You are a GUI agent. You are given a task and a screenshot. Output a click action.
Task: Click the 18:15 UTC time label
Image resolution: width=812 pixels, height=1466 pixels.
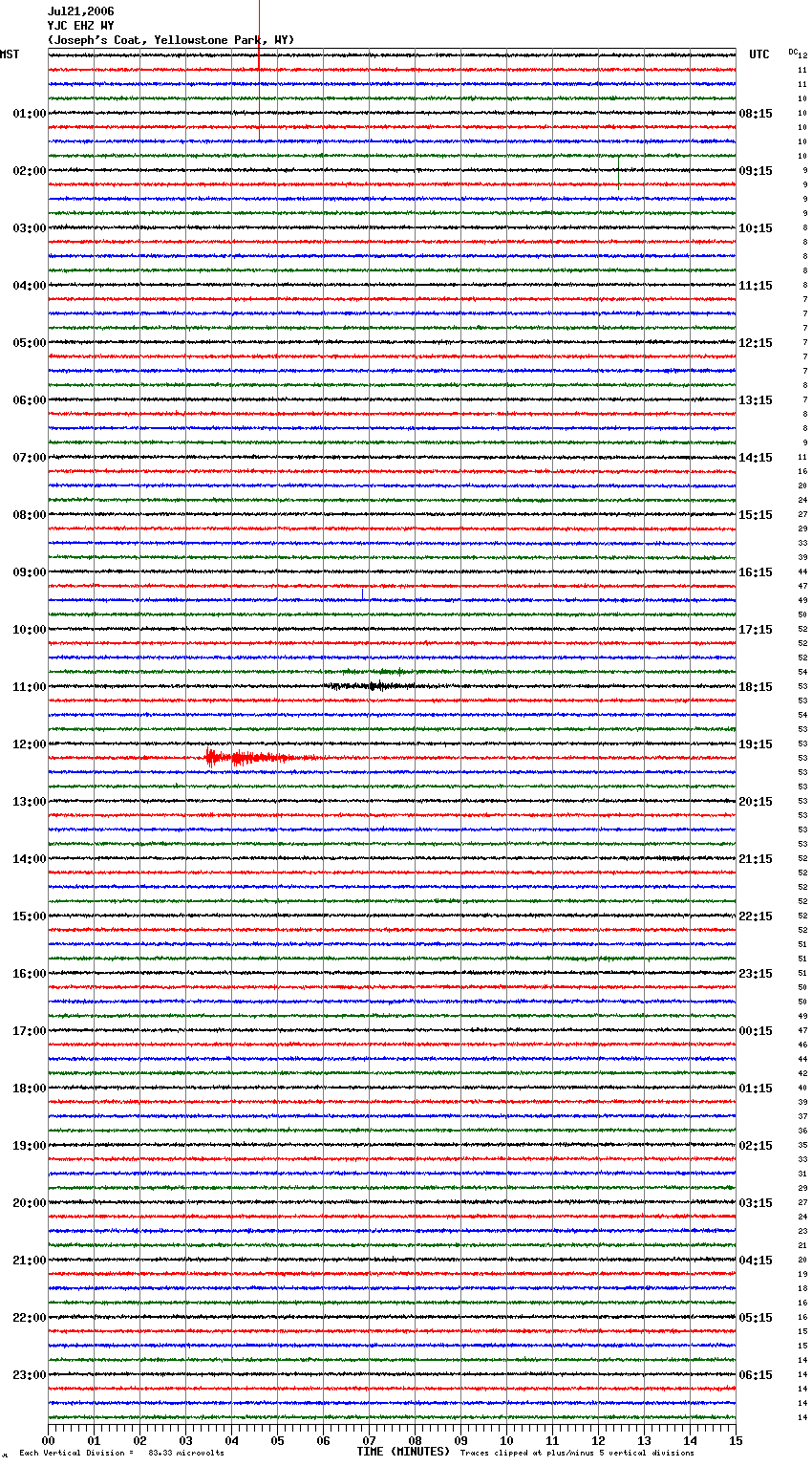point(756,687)
